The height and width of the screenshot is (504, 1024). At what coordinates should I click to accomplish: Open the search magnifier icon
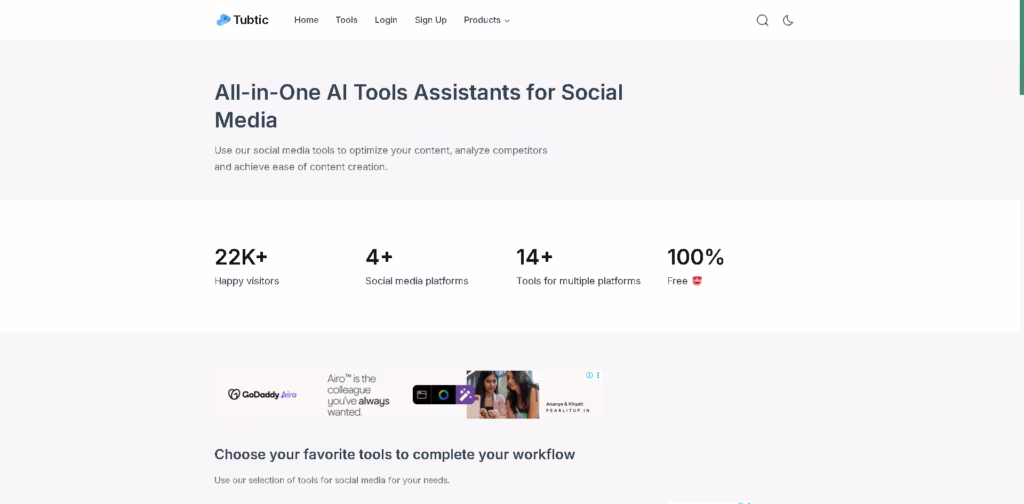click(762, 20)
